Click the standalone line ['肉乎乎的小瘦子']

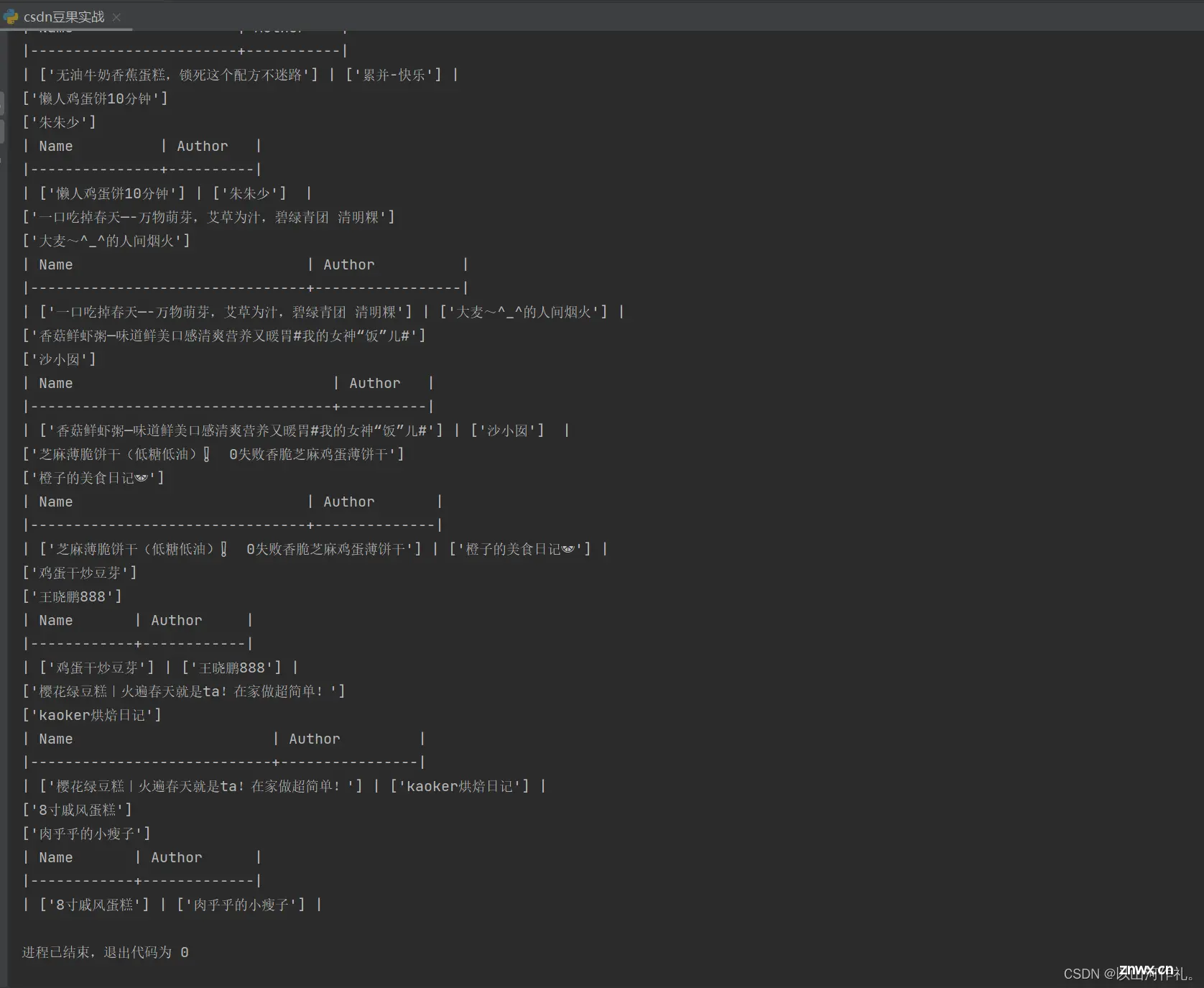click(86, 834)
